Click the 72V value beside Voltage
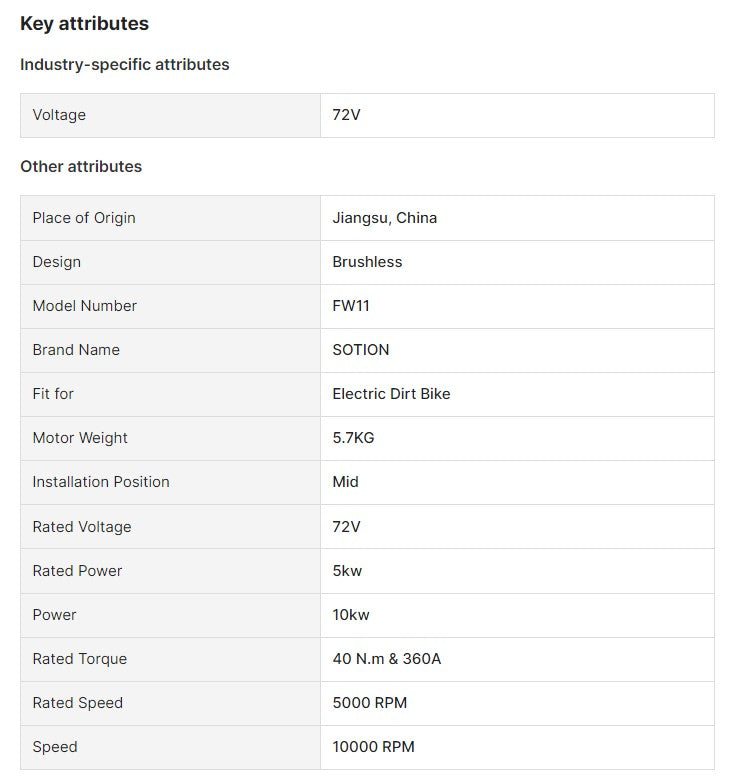This screenshot has height=778, width=741. click(346, 115)
